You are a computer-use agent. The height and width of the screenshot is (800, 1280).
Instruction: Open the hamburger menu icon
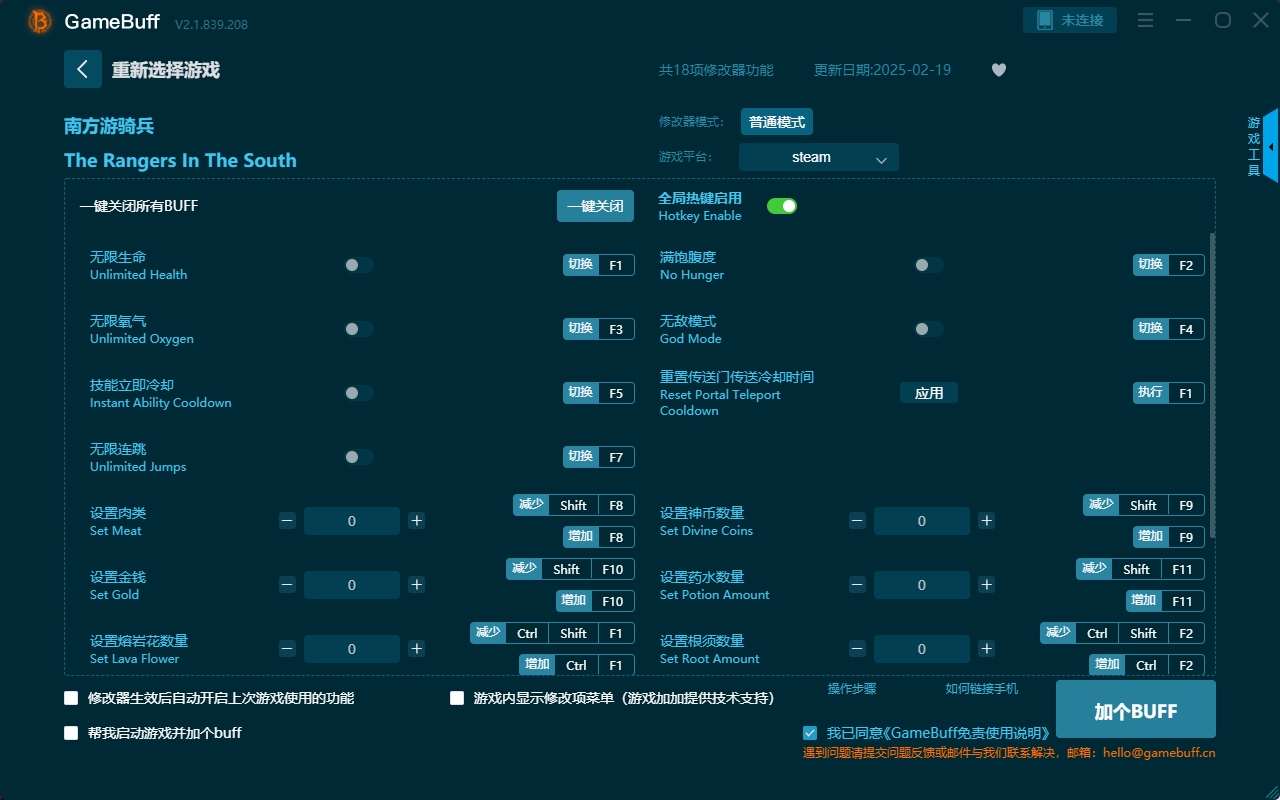(x=1145, y=20)
